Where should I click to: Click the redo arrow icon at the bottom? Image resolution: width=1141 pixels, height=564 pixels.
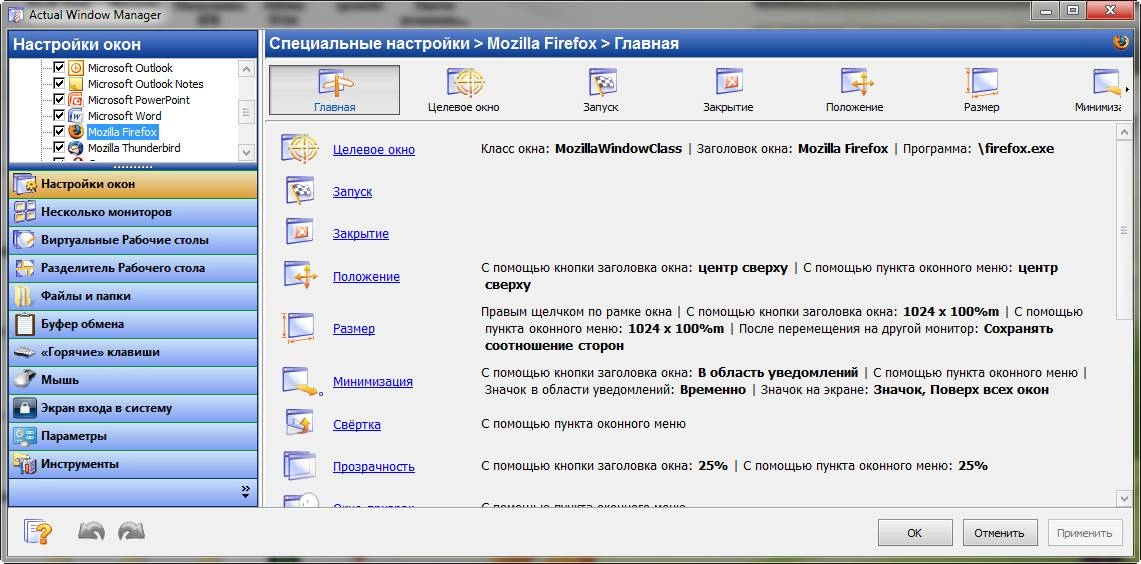pyautogui.click(x=131, y=531)
